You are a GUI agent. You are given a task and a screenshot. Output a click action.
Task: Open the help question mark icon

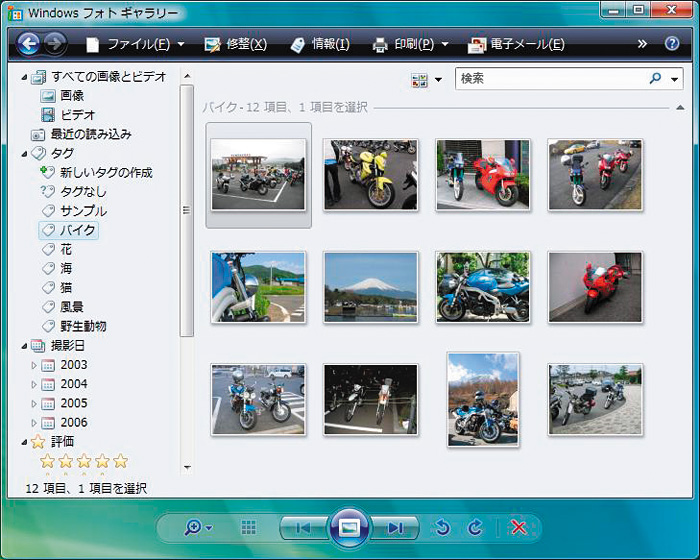671,44
